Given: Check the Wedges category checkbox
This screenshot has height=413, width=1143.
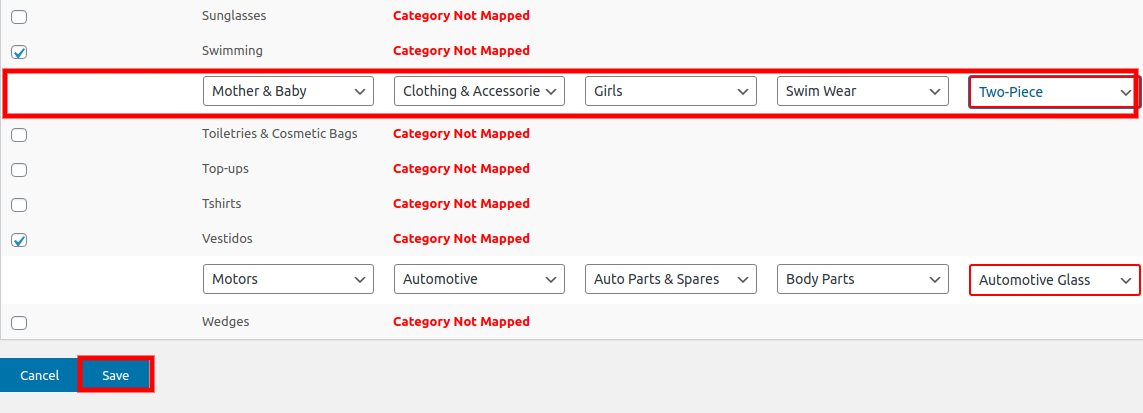Looking at the screenshot, I should coord(19,323).
